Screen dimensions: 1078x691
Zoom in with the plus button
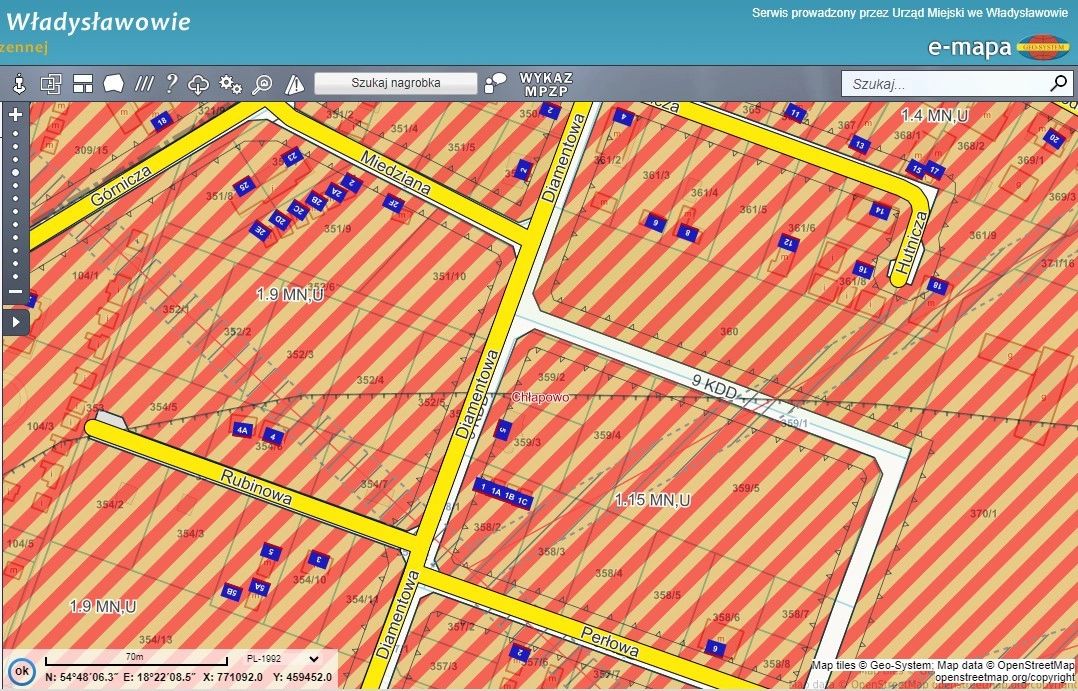[15, 115]
